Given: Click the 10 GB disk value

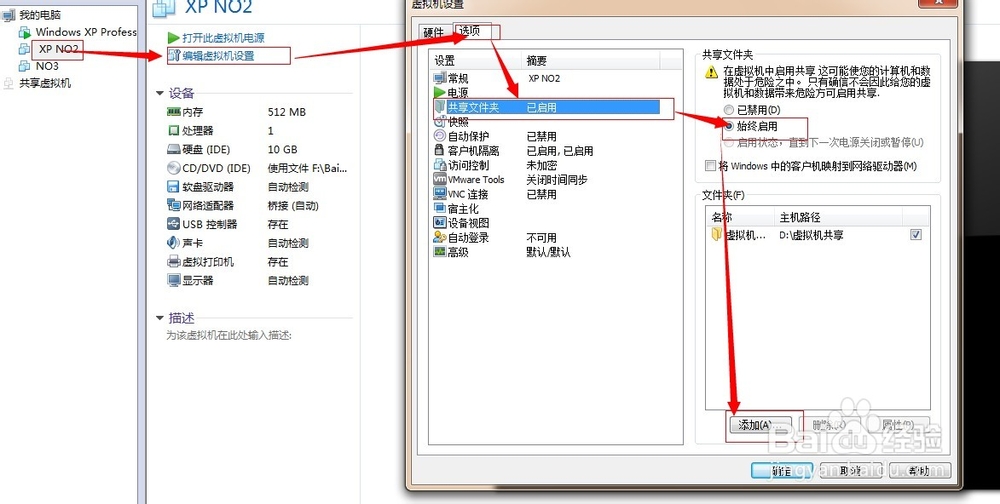Looking at the screenshot, I should [x=283, y=149].
